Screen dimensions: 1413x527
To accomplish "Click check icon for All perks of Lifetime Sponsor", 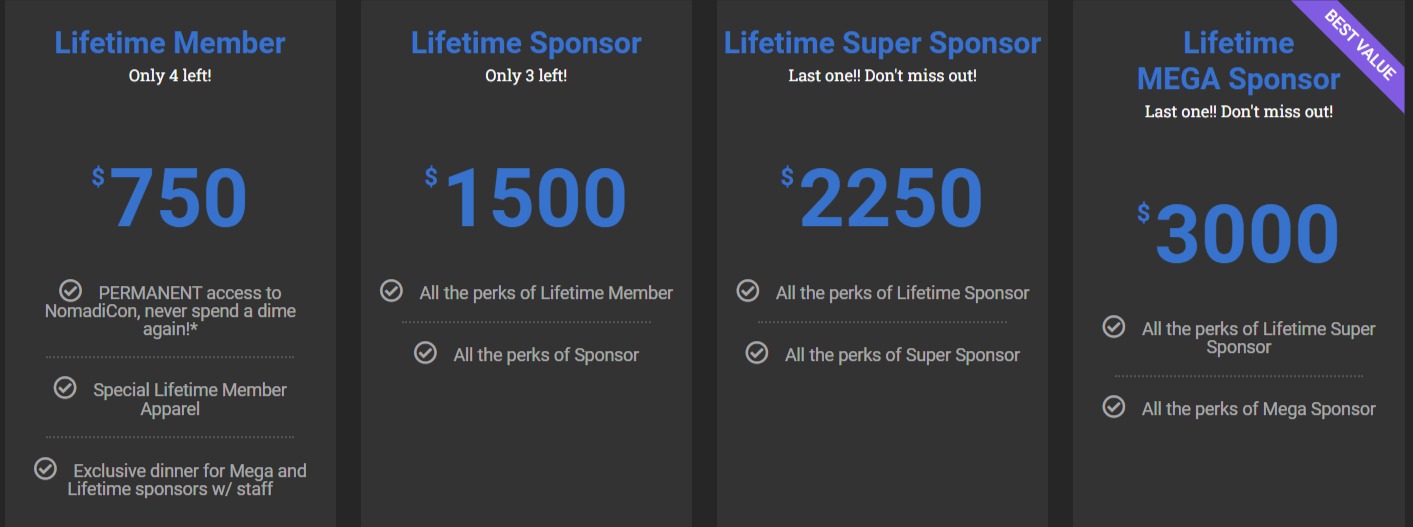I will pyautogui.click(x=747, y=291).
